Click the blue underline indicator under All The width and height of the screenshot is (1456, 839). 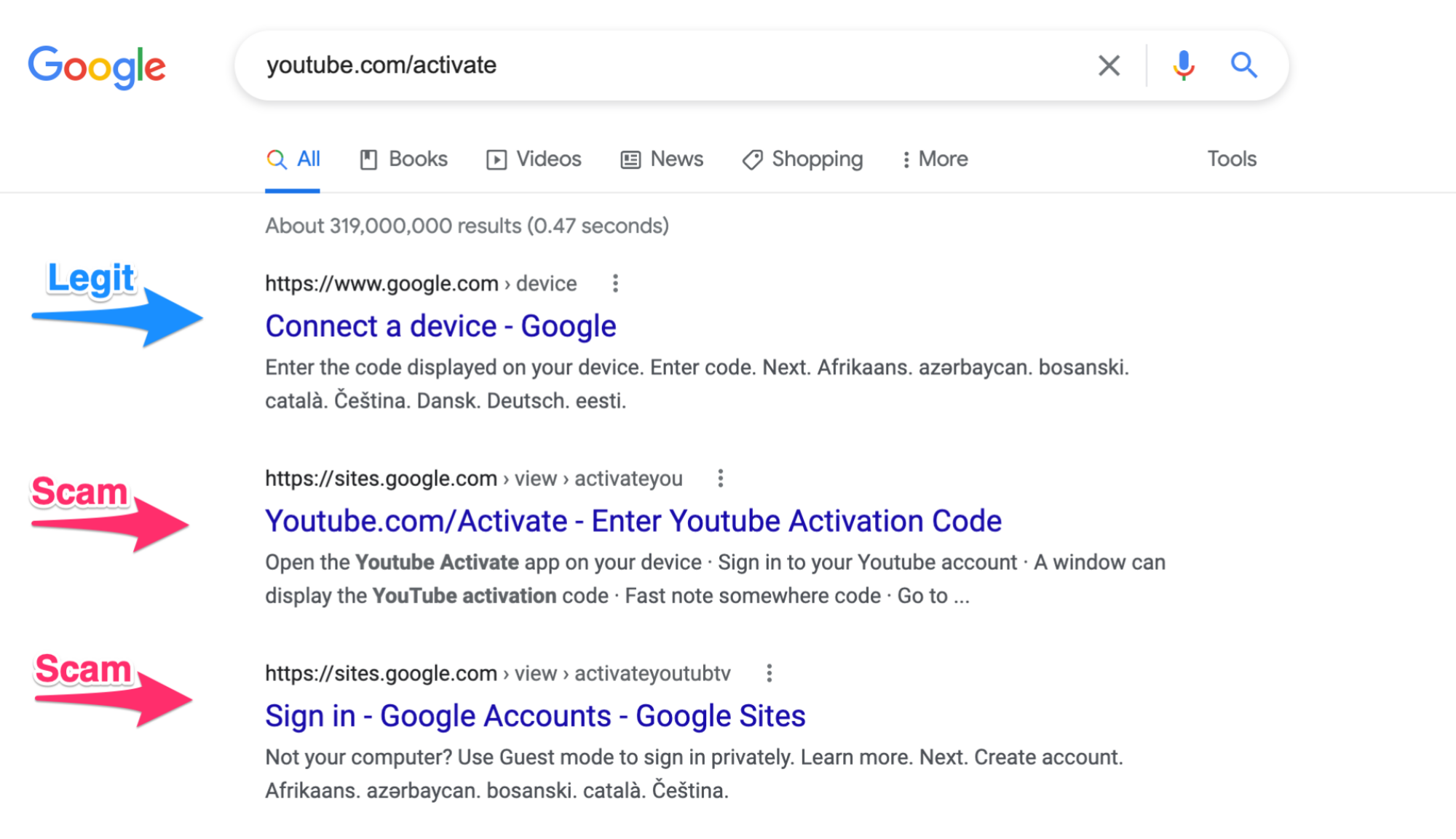[291, 190]
